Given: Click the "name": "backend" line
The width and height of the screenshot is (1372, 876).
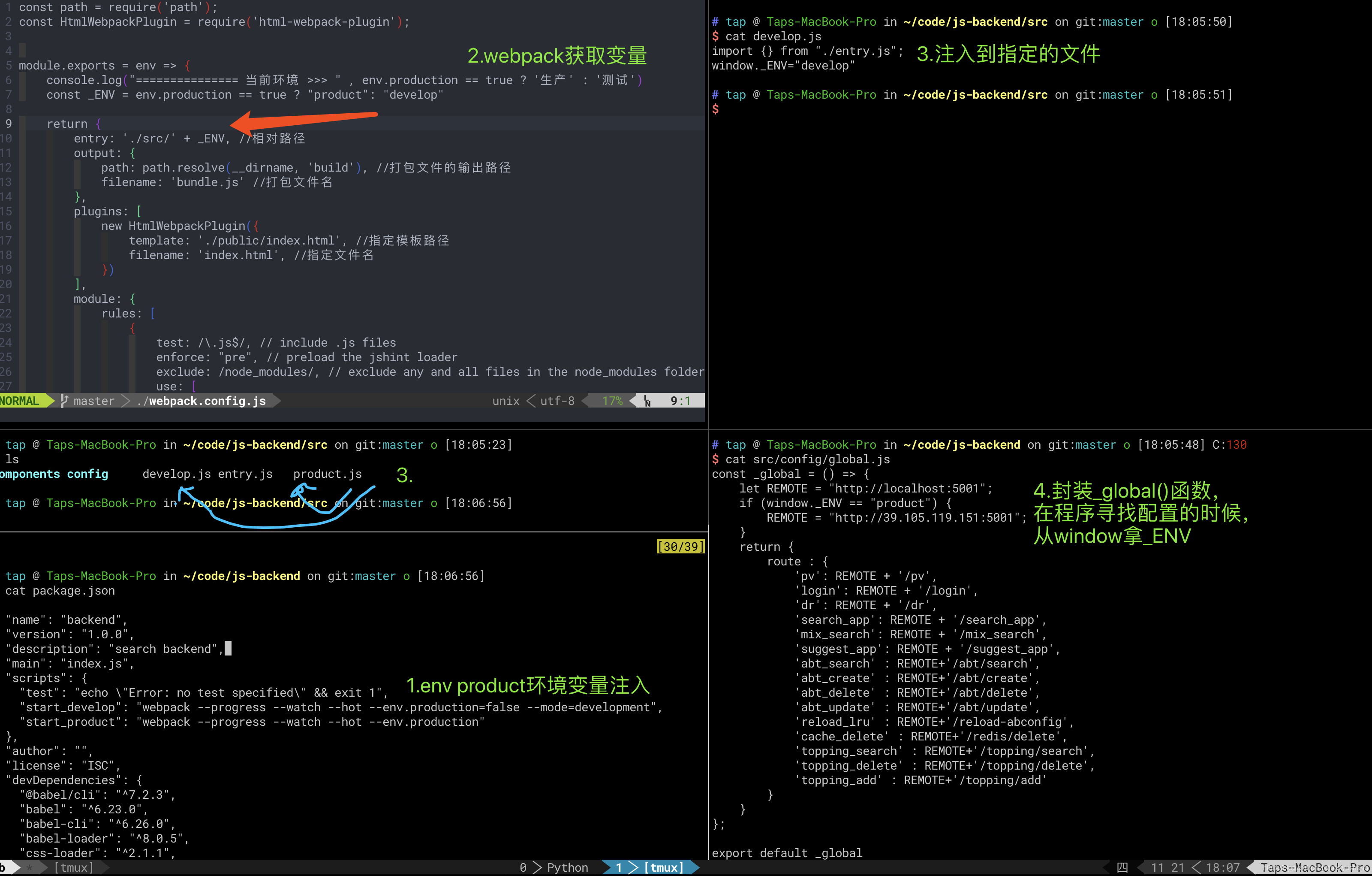Looking at the screenshot, I should pyautogui.click(x=66, y=619).
